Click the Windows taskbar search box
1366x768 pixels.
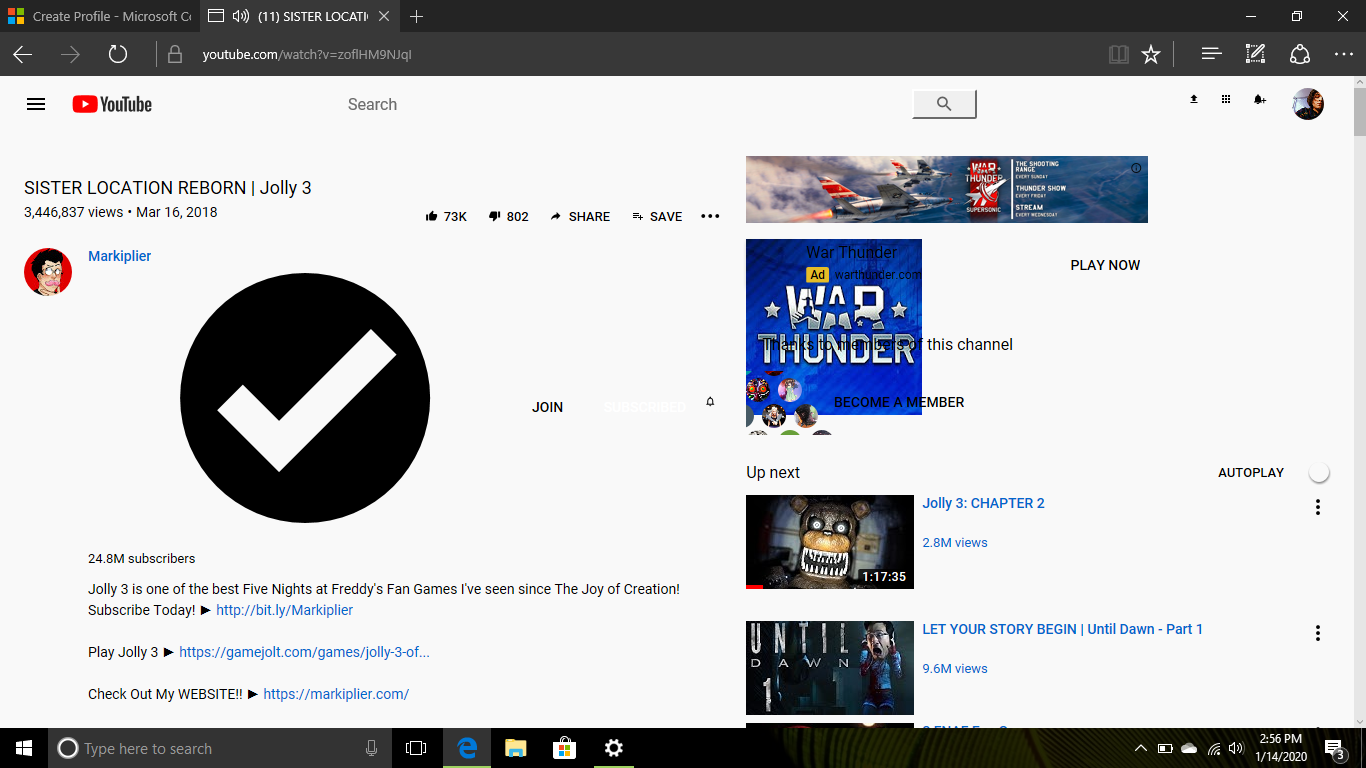219,748
